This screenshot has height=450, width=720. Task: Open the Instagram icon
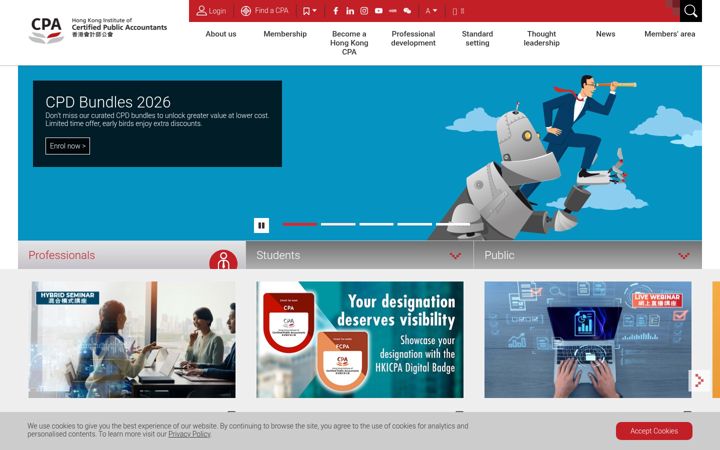(364, 11)
